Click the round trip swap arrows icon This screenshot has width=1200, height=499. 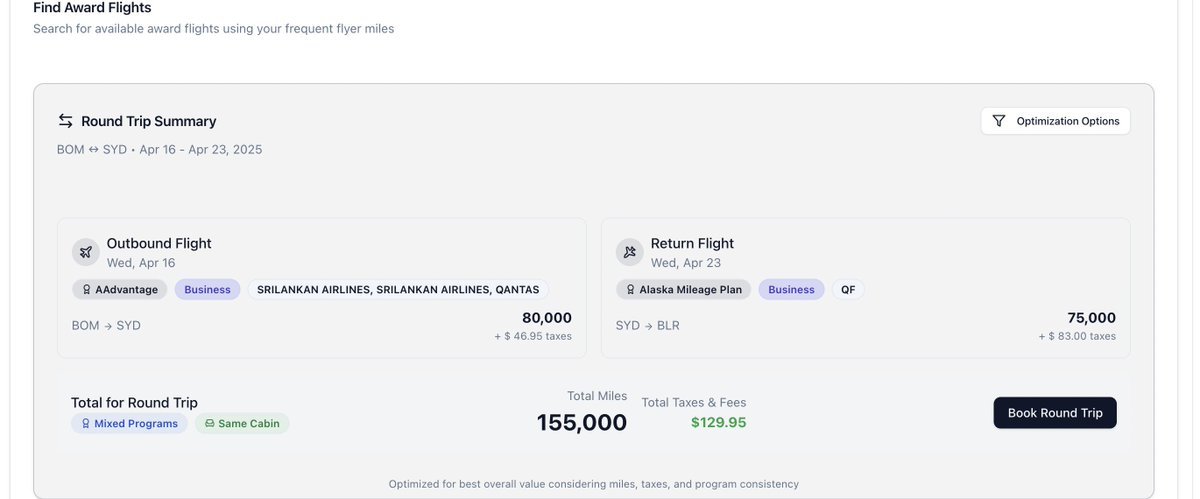[x=66, y=121]
